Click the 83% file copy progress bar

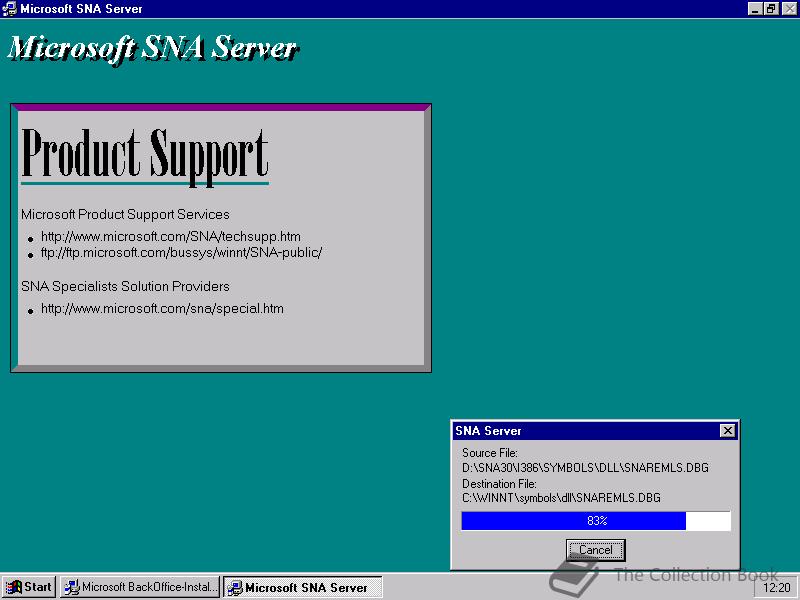(x=596, y=521)
